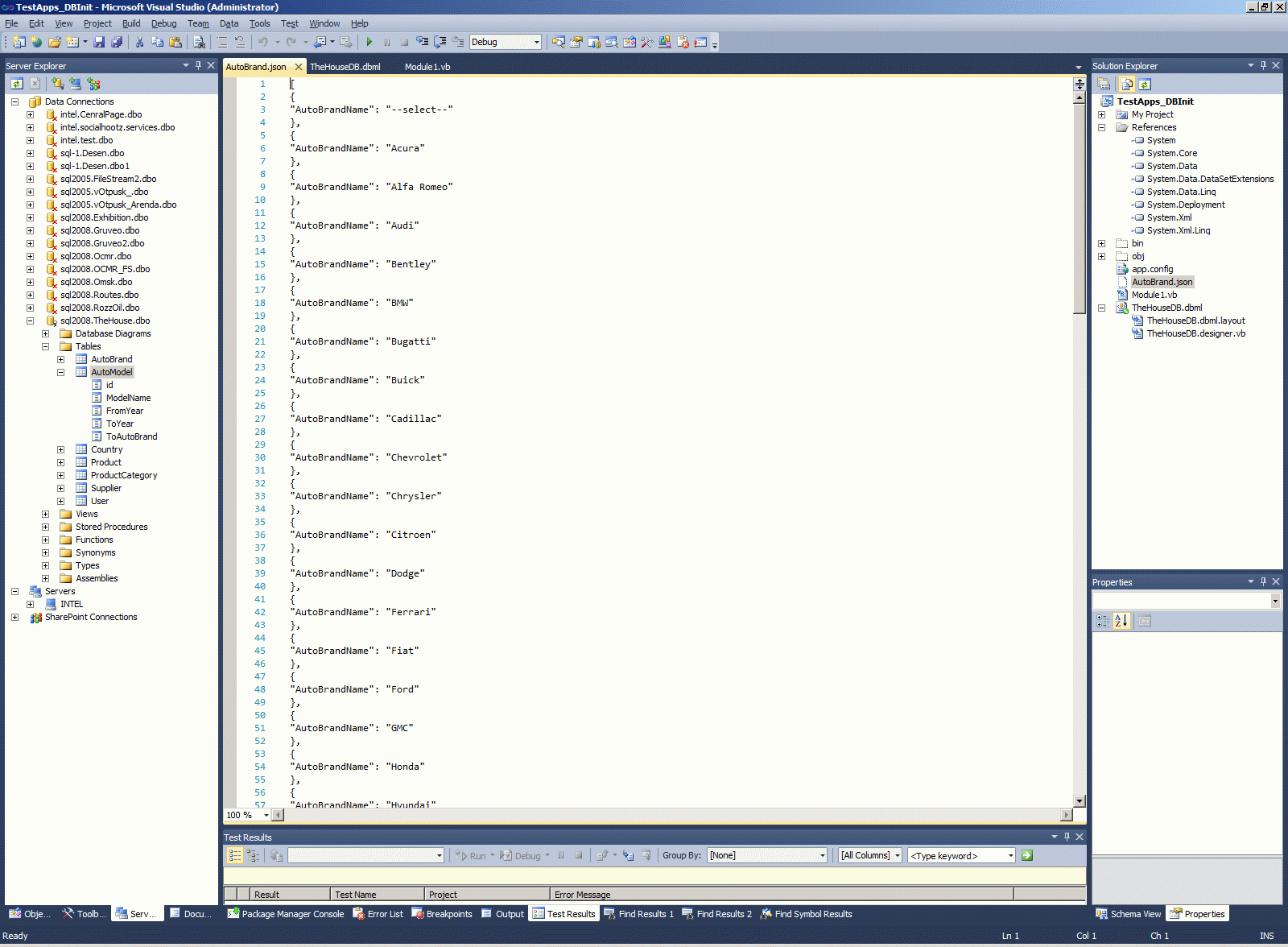Click the Cut scissors icon
1288x947 pixels.
139,42
